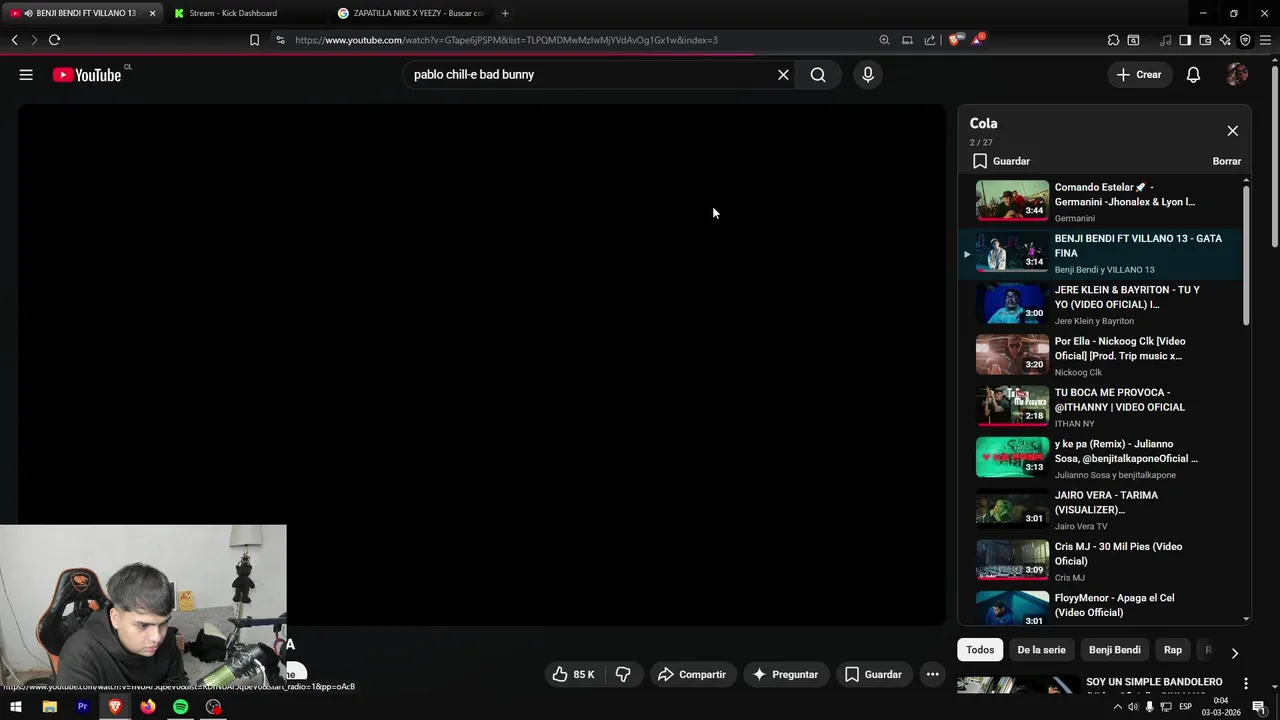Click the Compartir share button

[692, 675]
